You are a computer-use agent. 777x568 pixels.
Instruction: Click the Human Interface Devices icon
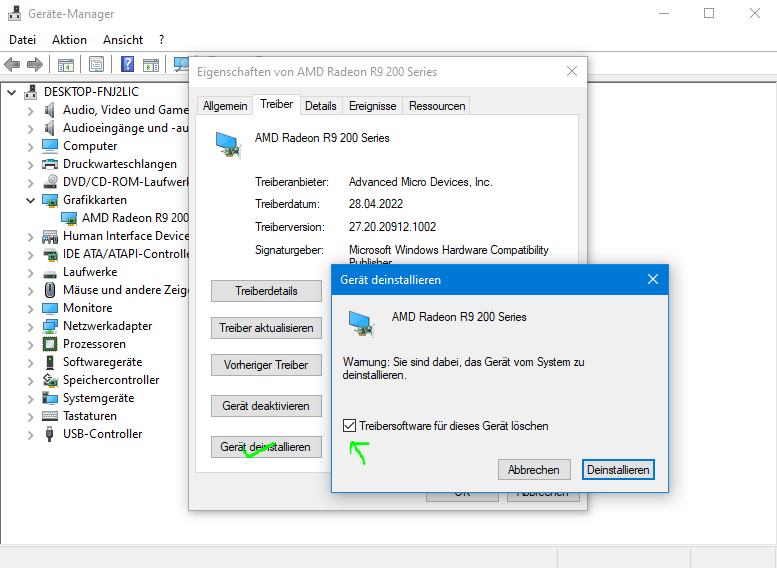[50, 236]
